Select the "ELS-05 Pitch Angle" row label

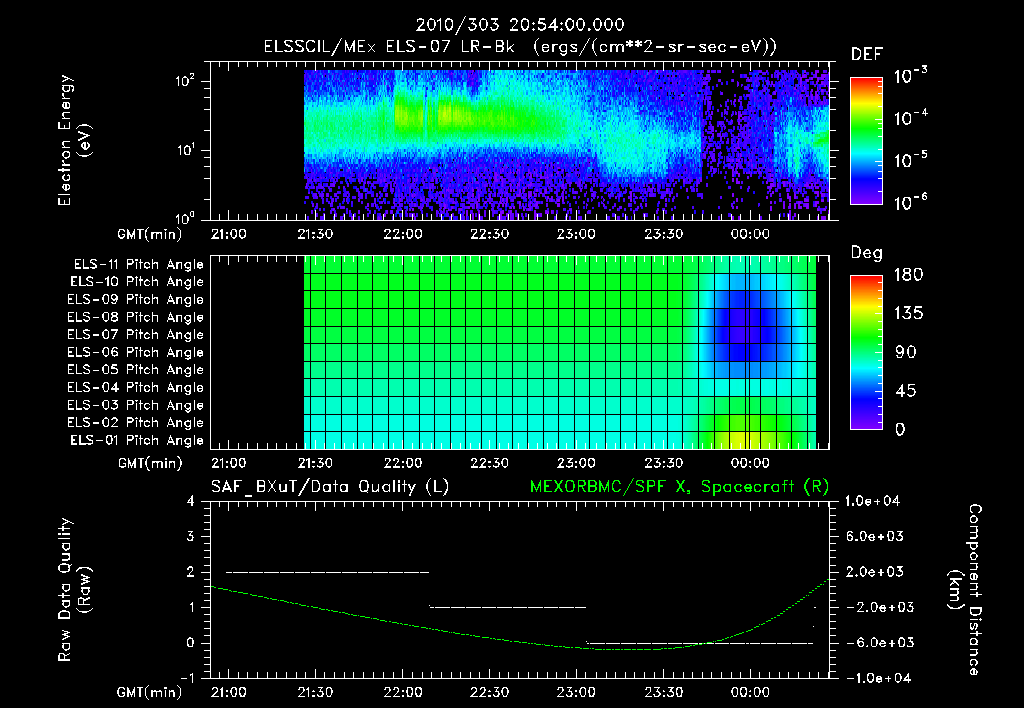coord(136,370)
